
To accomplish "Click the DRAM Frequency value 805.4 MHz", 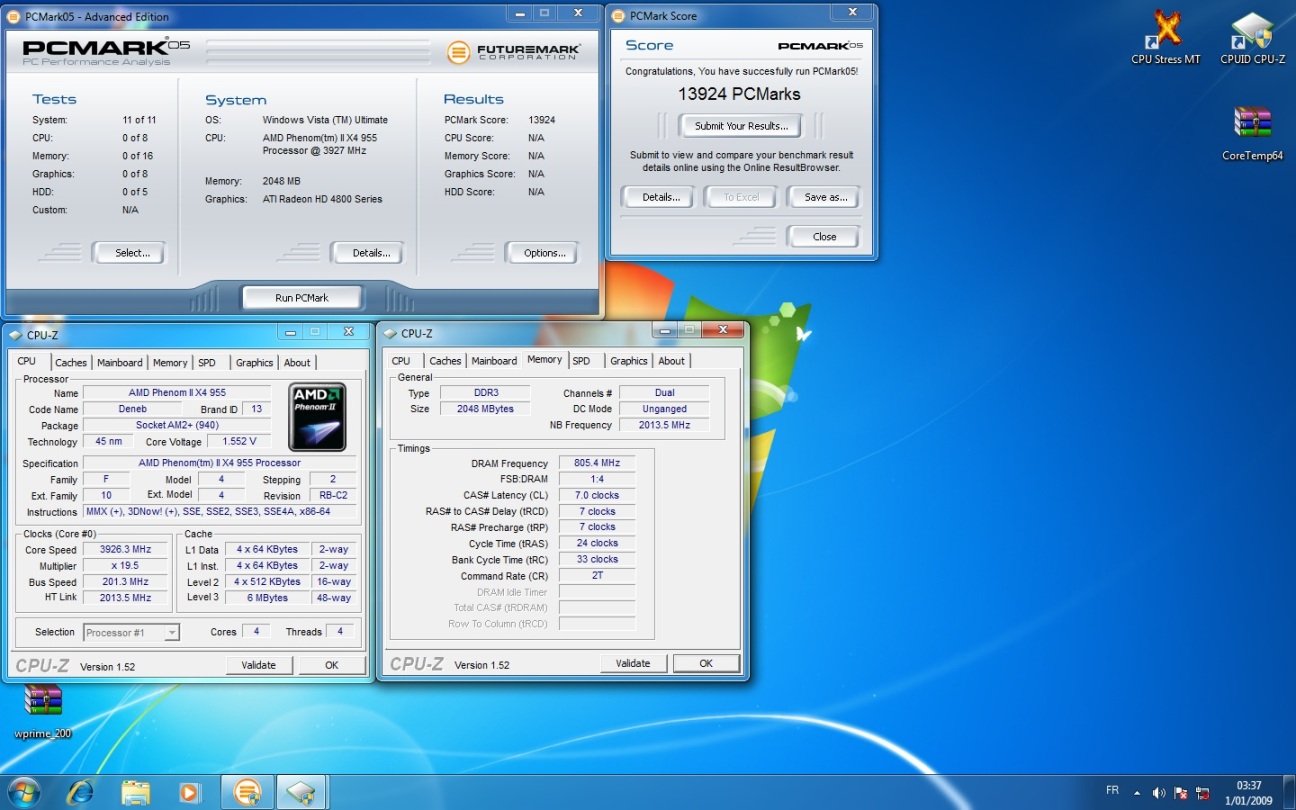I will 597,464.
